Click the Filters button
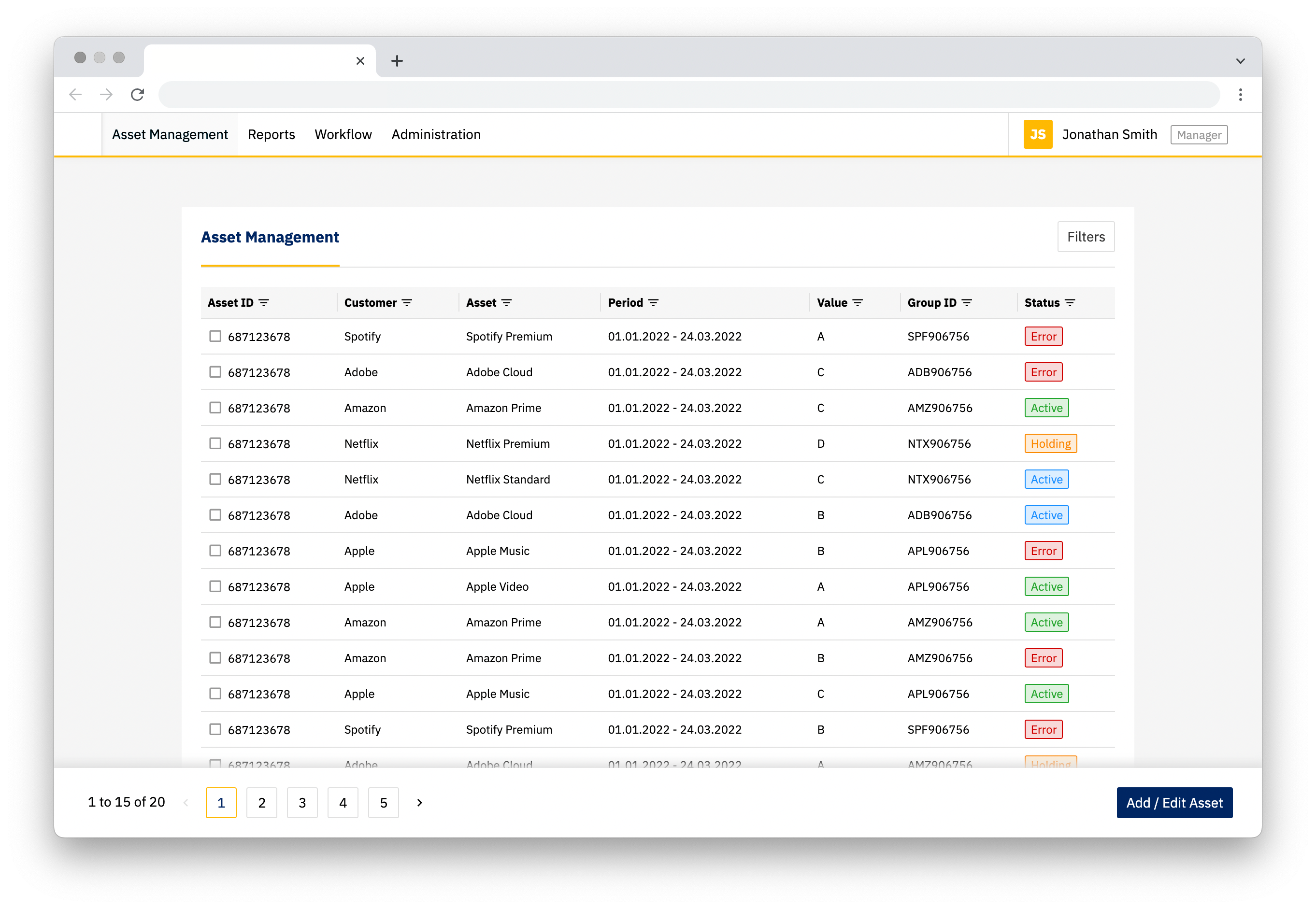 point(1085,236)
